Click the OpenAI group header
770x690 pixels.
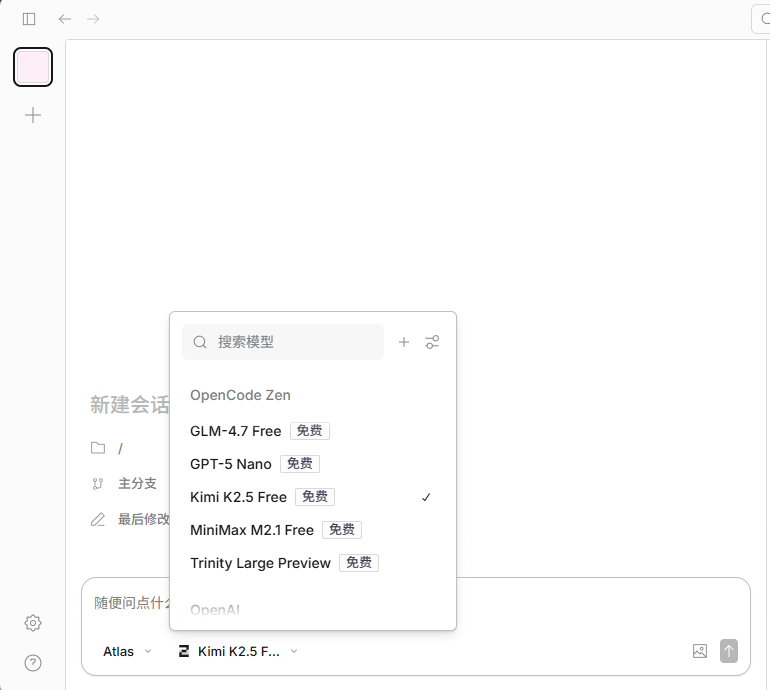coord(215,610)
